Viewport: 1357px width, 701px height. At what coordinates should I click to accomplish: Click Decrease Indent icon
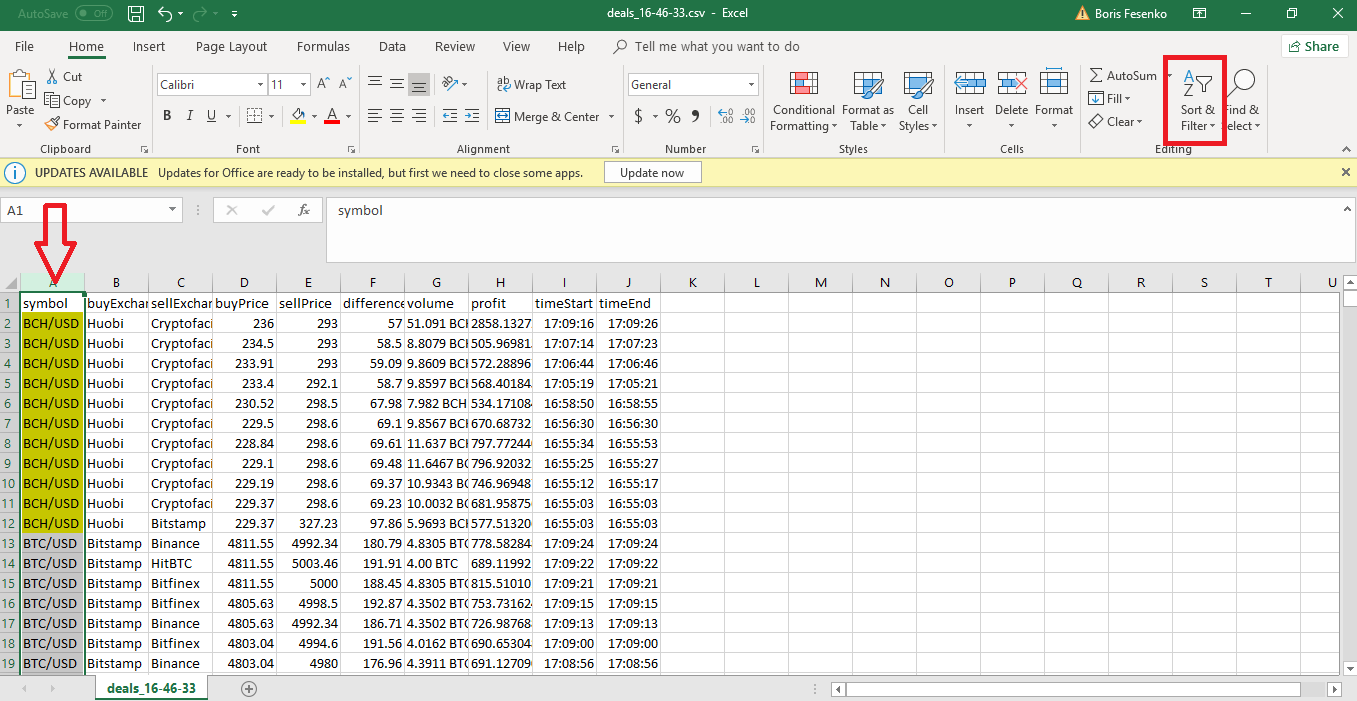click(449, 116)
